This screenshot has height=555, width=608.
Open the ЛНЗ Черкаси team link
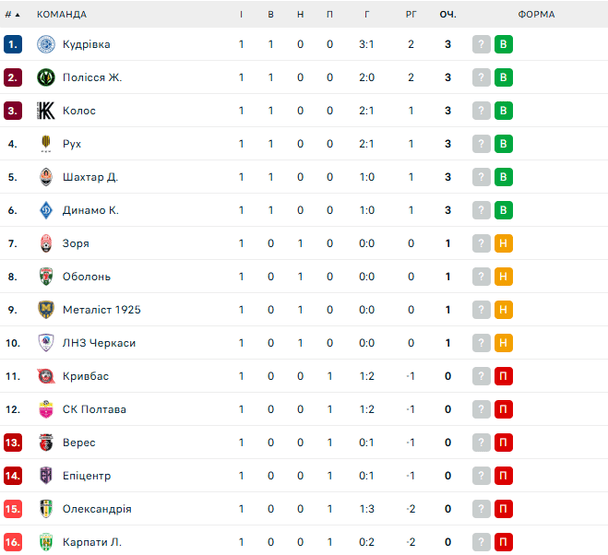pos(99,343)
